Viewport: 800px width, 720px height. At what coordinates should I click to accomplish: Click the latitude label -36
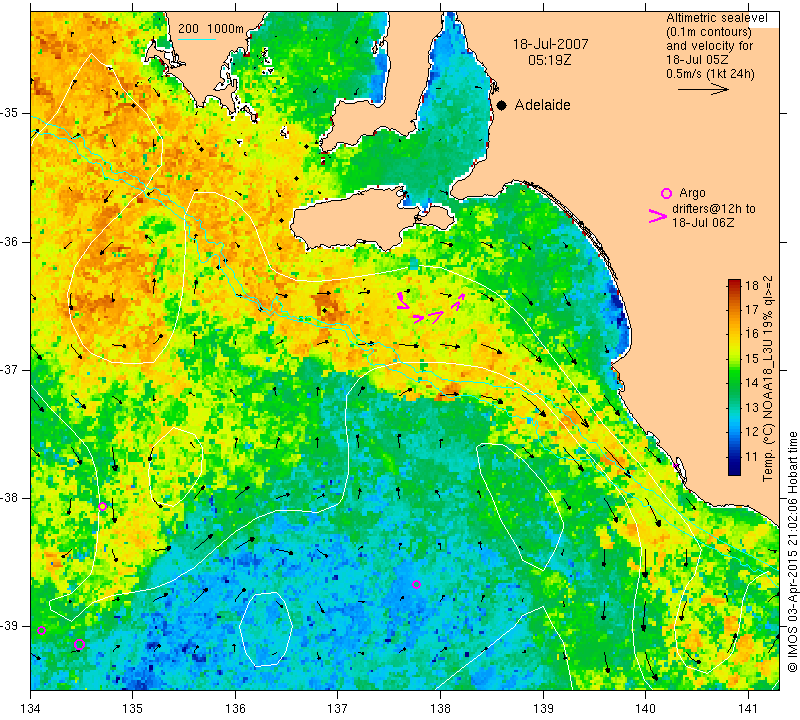10,241
